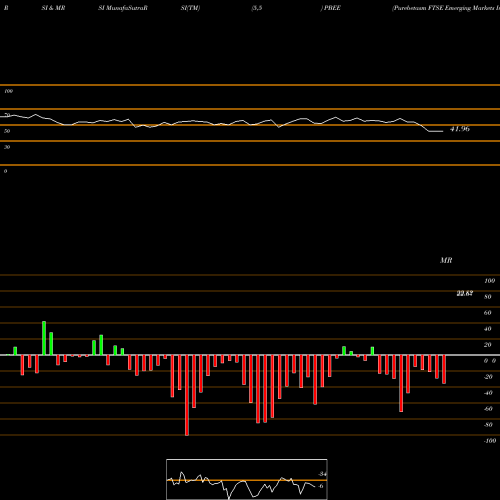Image resolution: width=500 pixels, height=500 pixels.
Task: Open the mini overview chart thumbnail
Action: (x=247, y=479)
